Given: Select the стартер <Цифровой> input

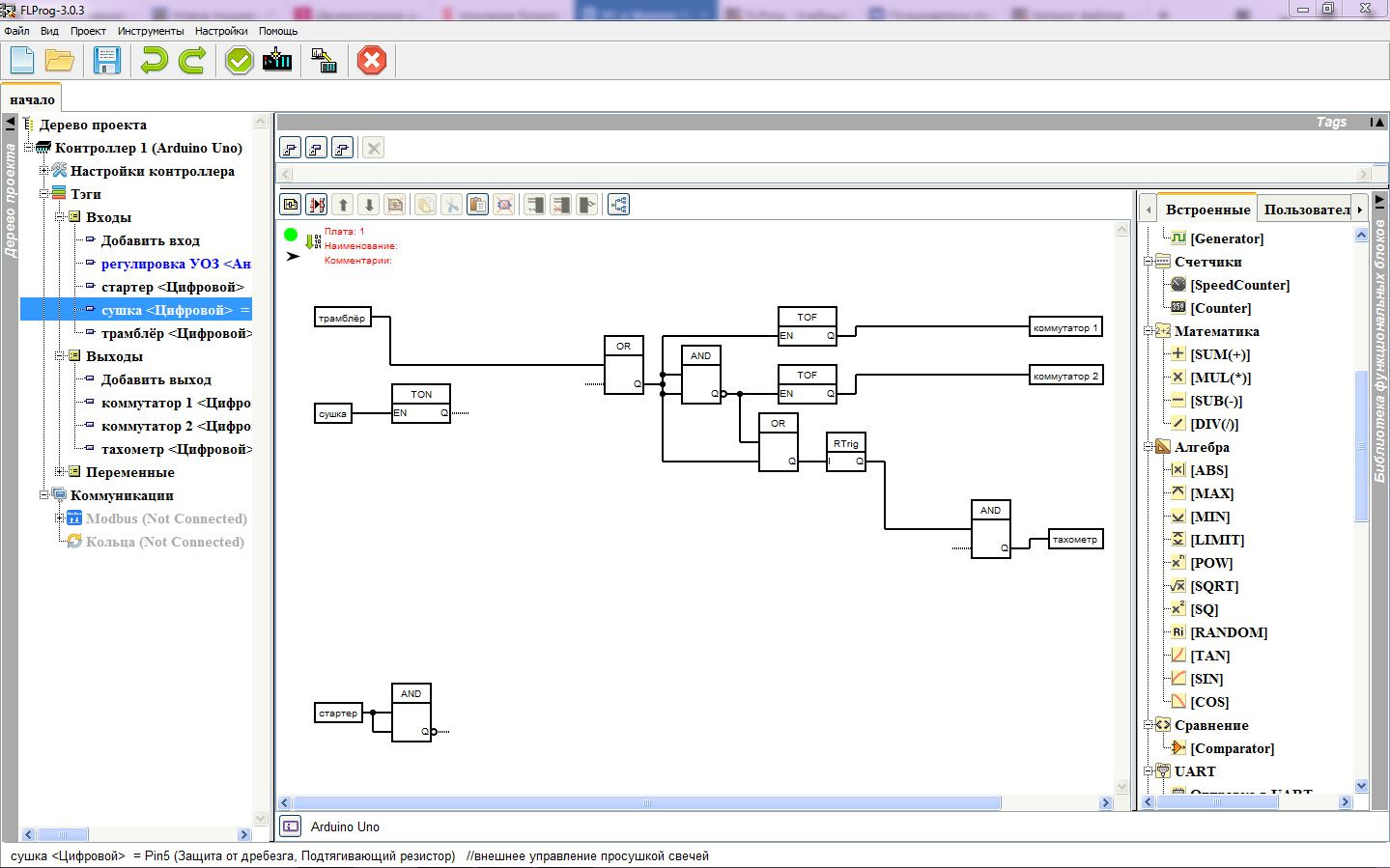Looking at the screenshot, I should pos(173,287).
